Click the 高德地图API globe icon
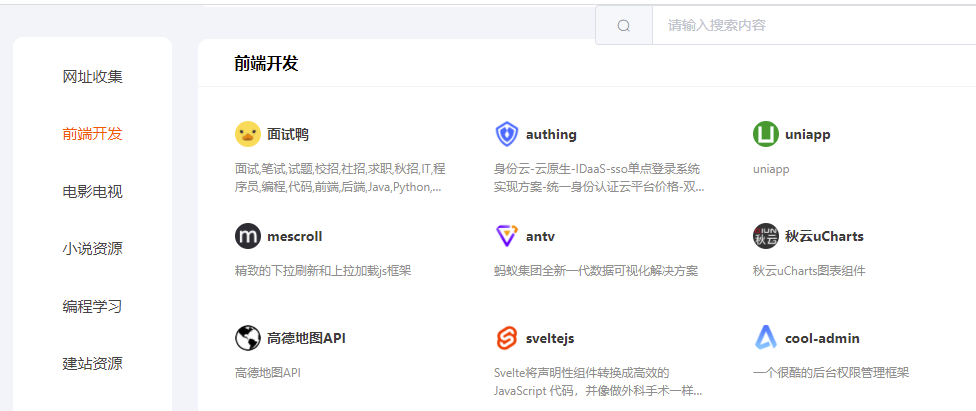This screenshot has width=976, height=411. 248,338
